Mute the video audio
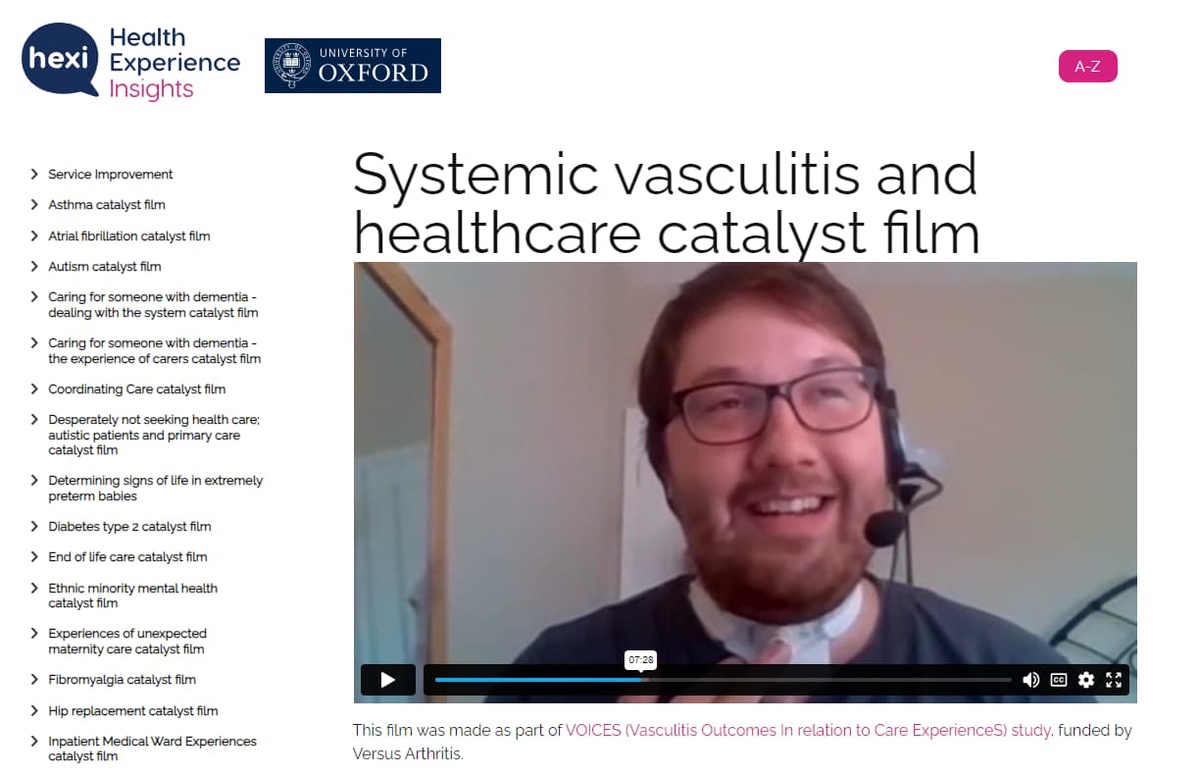Screen dimensions: 1200x775 (1031, 680)
